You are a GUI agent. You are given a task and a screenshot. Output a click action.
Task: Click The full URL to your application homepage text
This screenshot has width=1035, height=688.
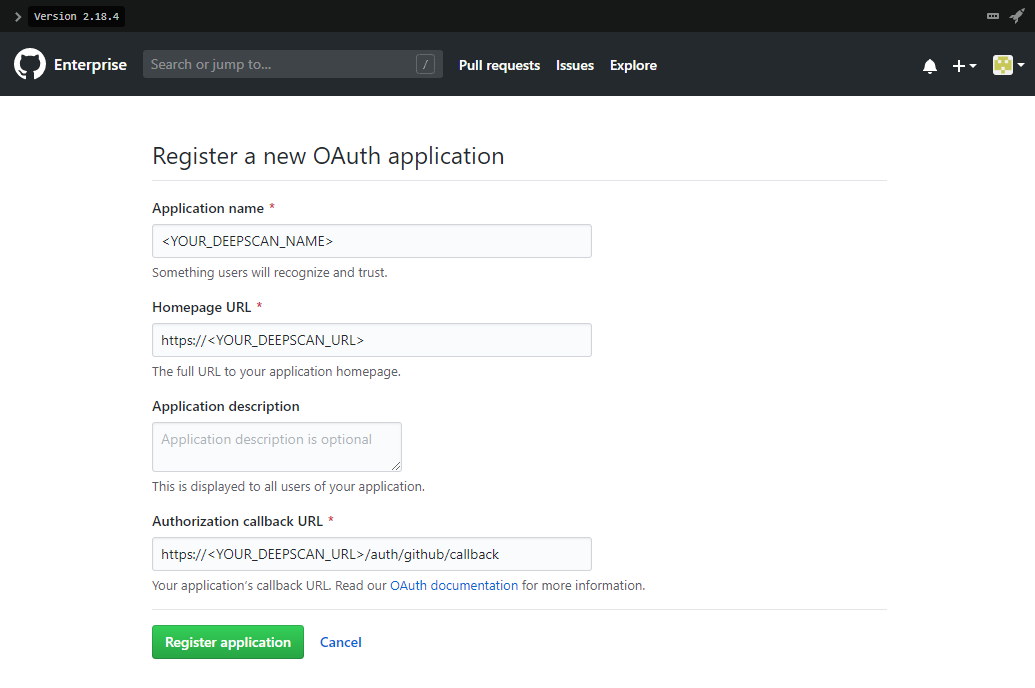pos(276,372)
